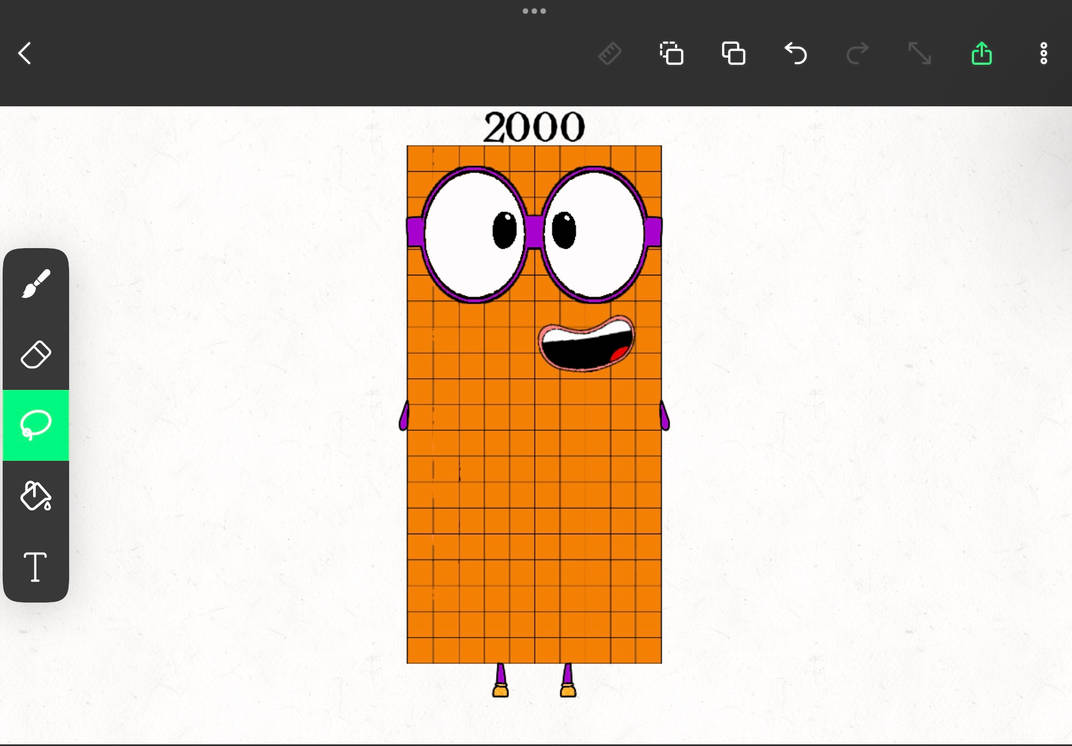Select the Text tool
This screenshot has height=746, width=1072.
coord(36,567)
